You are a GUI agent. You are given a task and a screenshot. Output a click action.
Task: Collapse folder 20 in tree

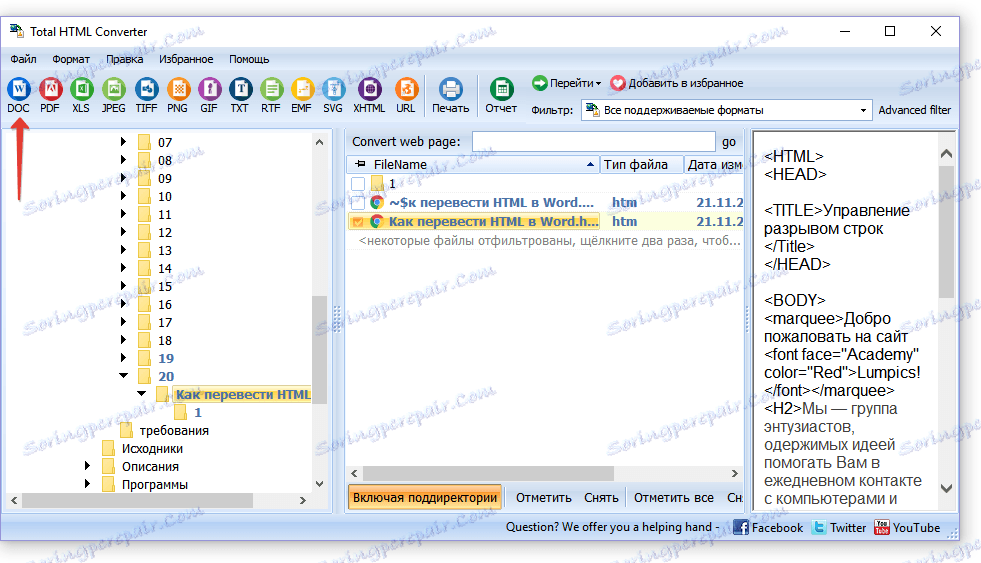123,376
